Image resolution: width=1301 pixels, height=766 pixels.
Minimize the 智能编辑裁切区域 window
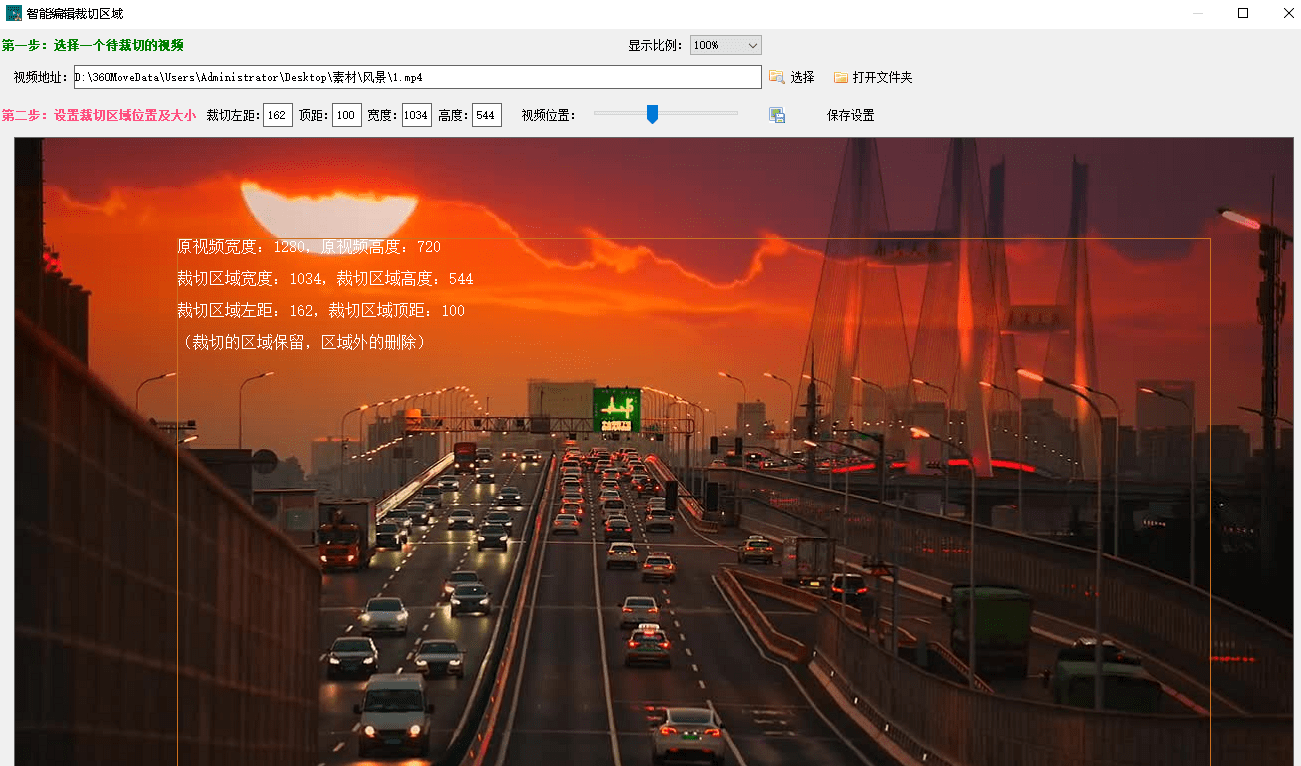pos(1198,13)
